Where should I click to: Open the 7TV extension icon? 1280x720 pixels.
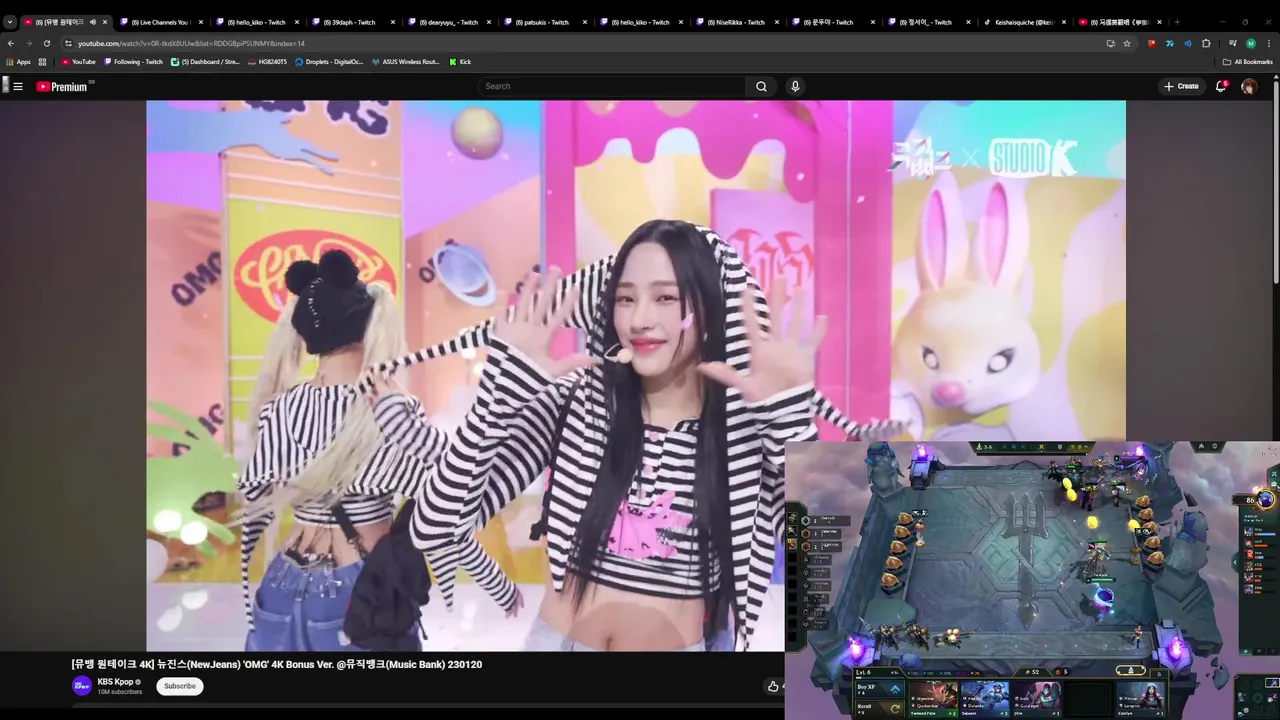point(1170,43)
